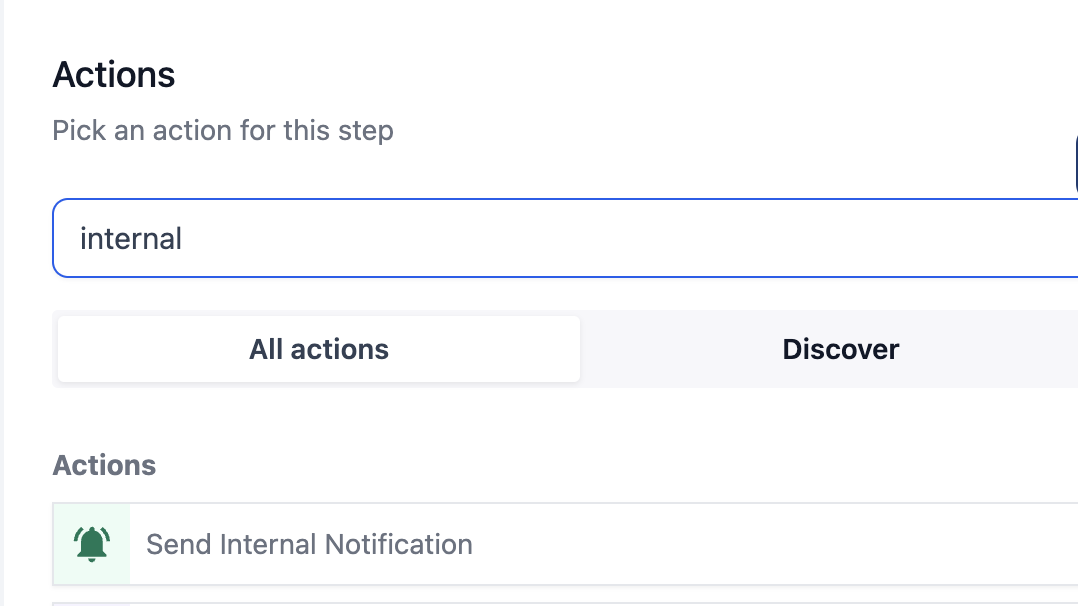Switch to the All actions tab

[x=319, y=349]
